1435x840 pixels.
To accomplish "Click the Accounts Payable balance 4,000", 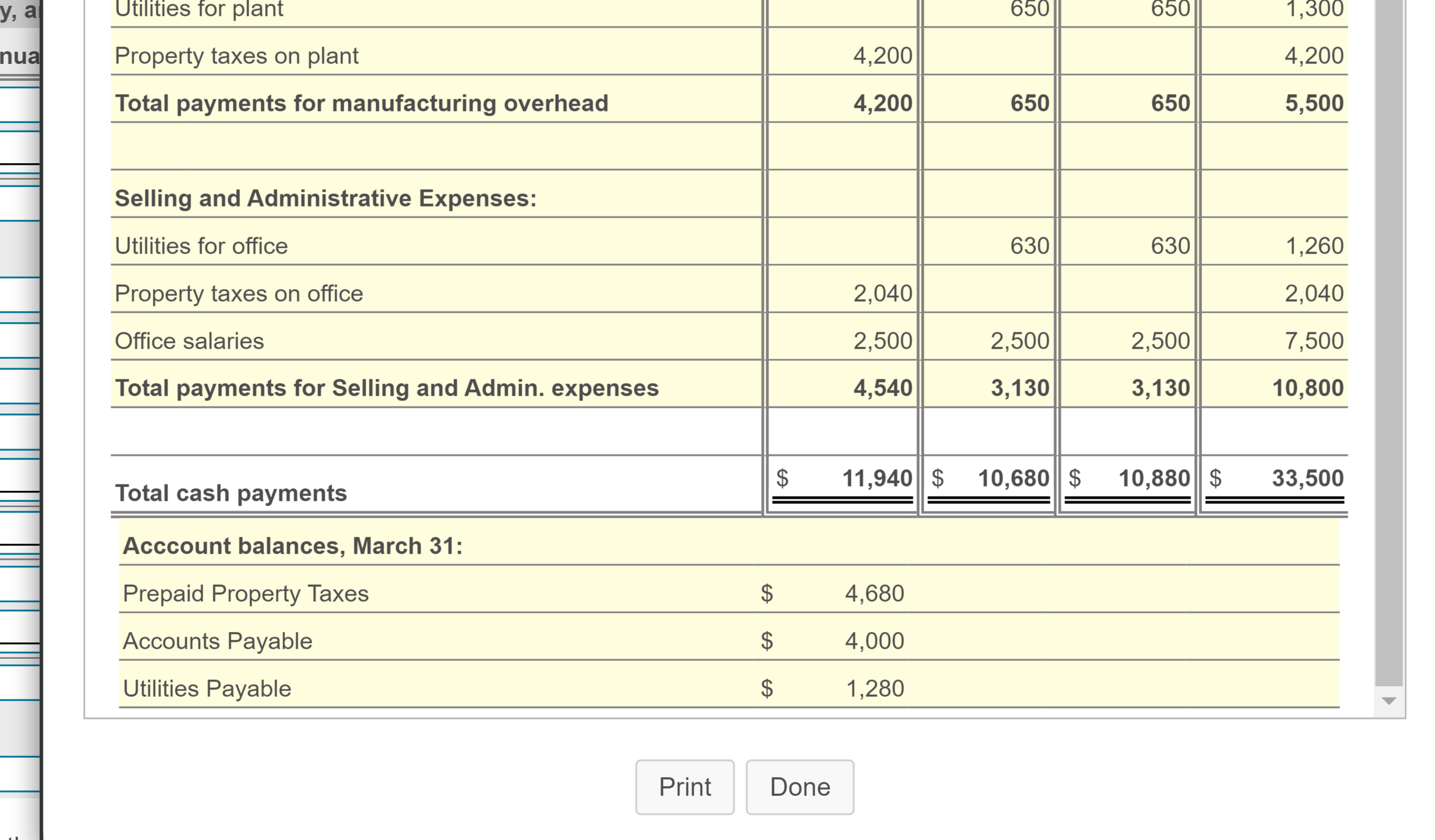I will click(x=873, y=641).
